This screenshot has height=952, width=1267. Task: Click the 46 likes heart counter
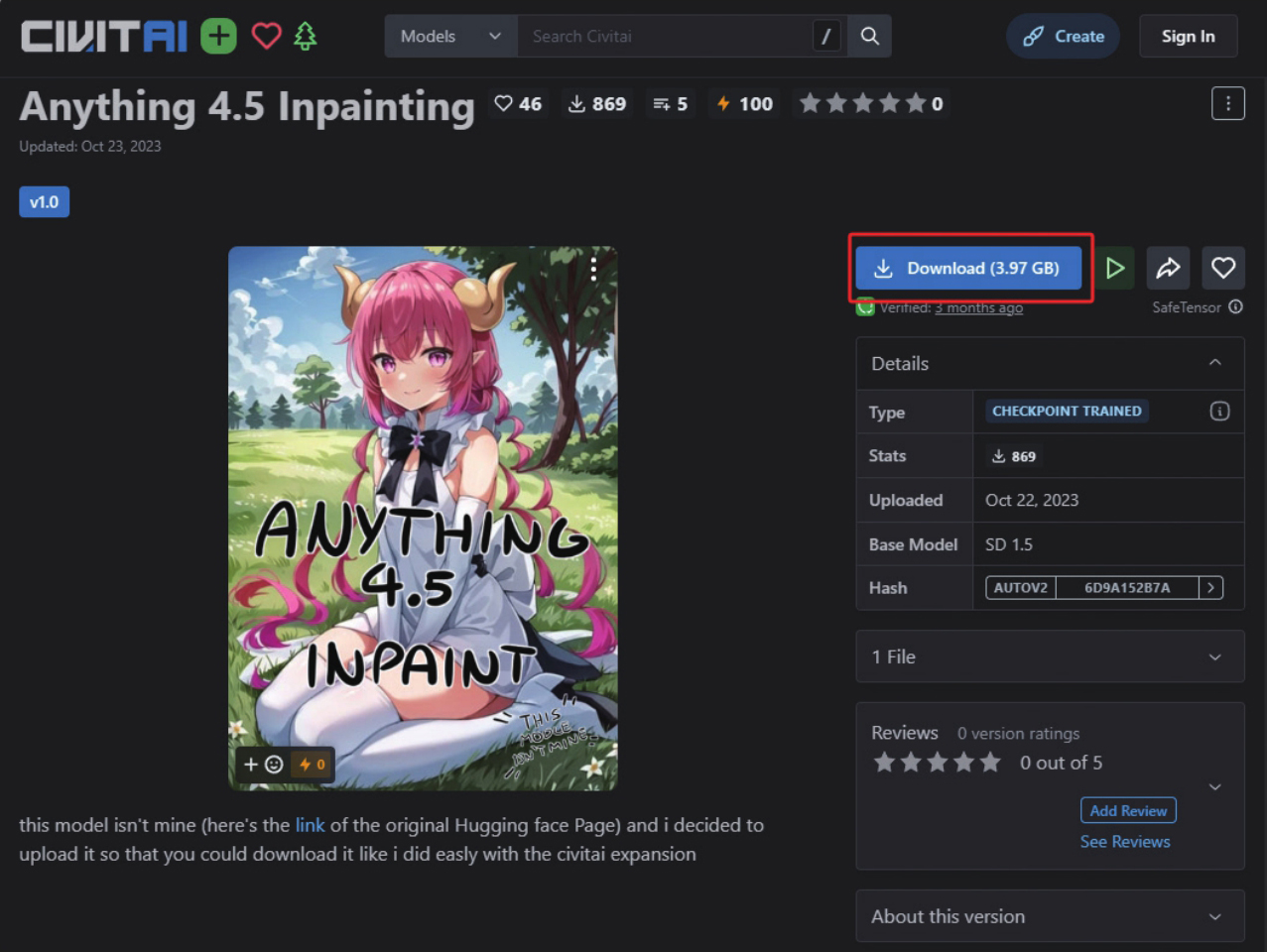pyautogui.click(x=518, y=104)
